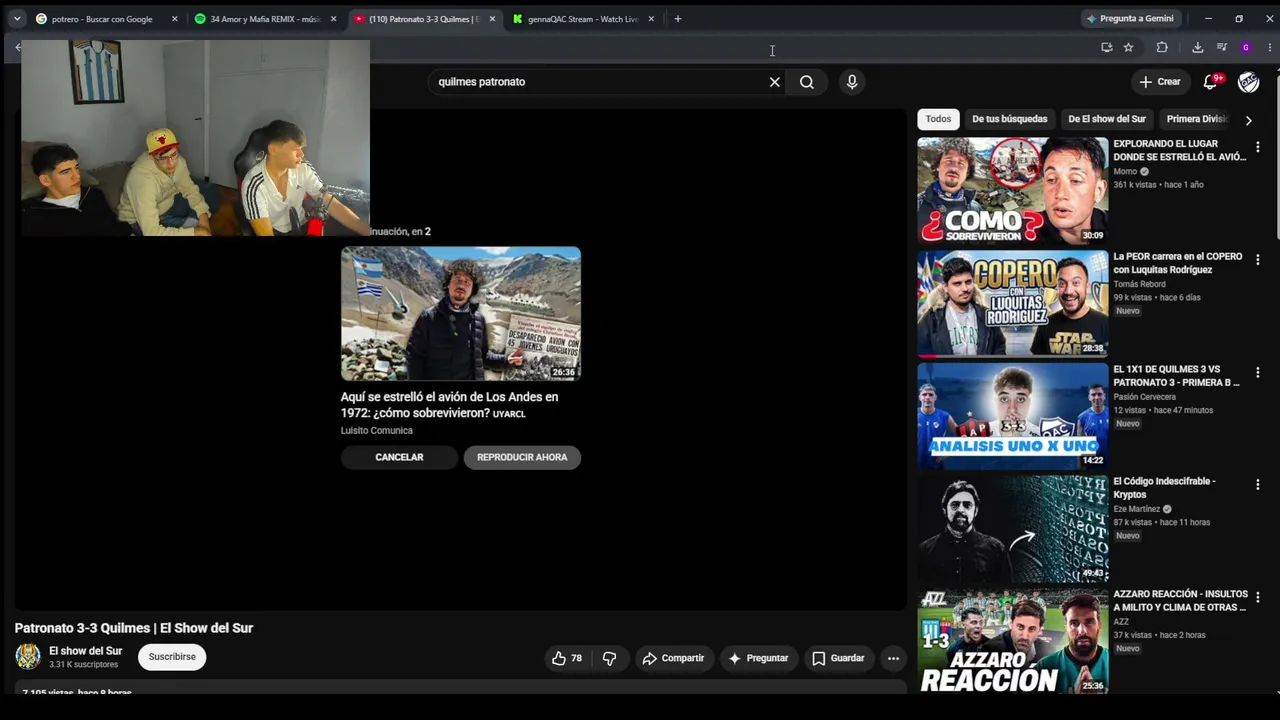Select the Todos filter chip
Screen dimensions: 1280x720
pos(938,119)
